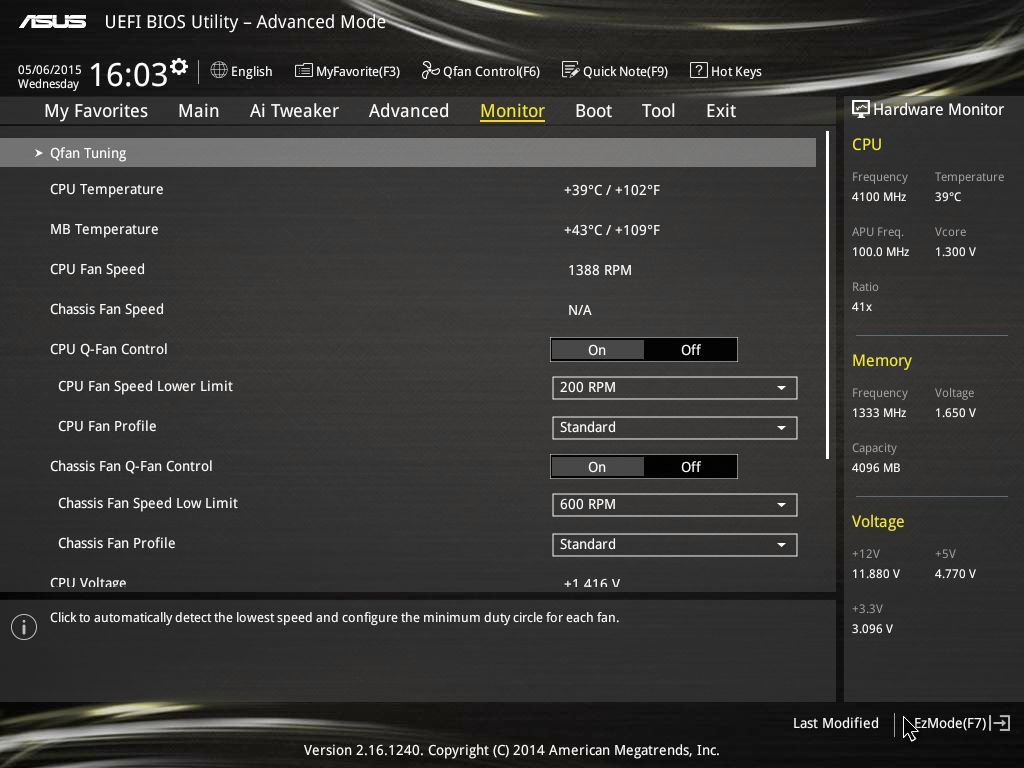The height and width of the screenshot is (768, 1024).
Task: Click the info icon in help panel
Action: point(24,627)
